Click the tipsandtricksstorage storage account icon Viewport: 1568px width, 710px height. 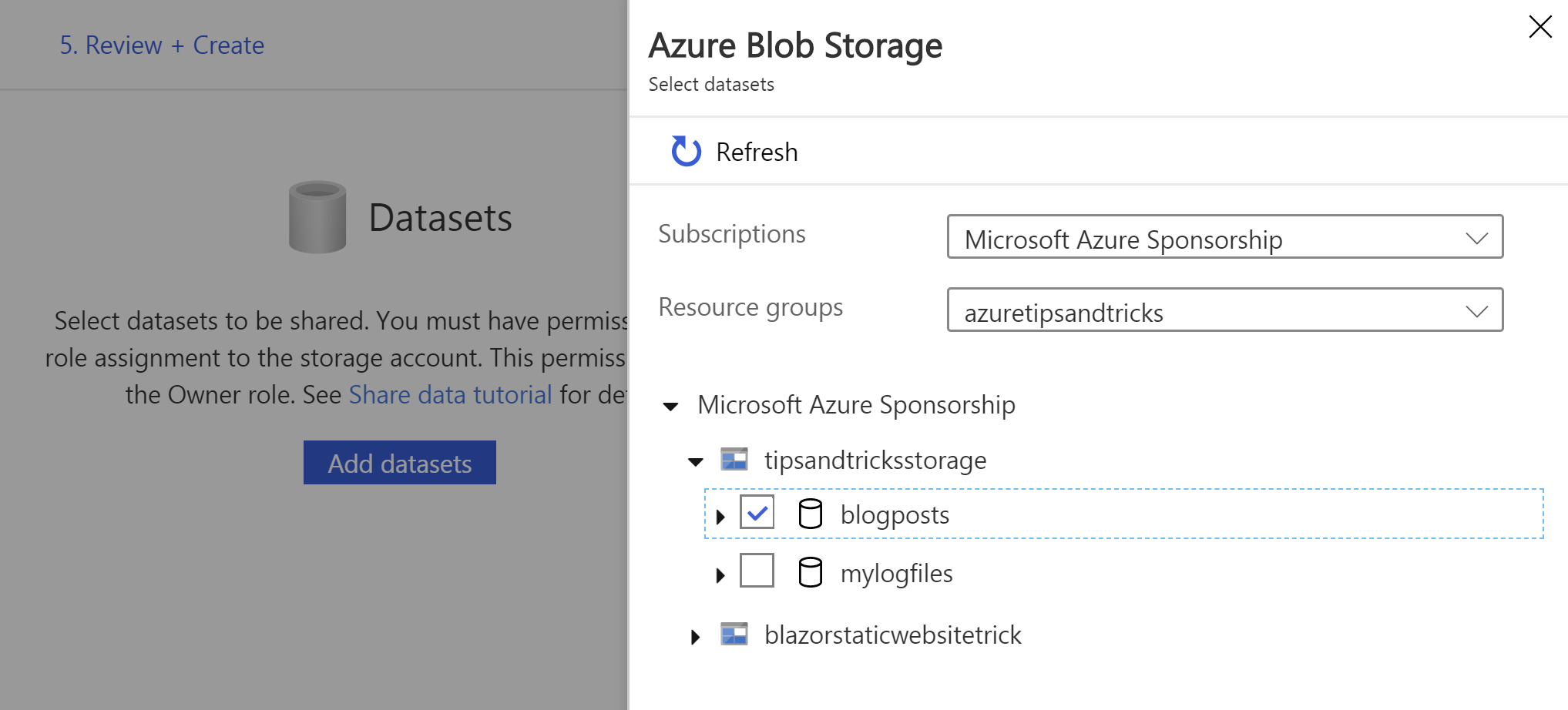pyautogui.click(x=734, y=460)
